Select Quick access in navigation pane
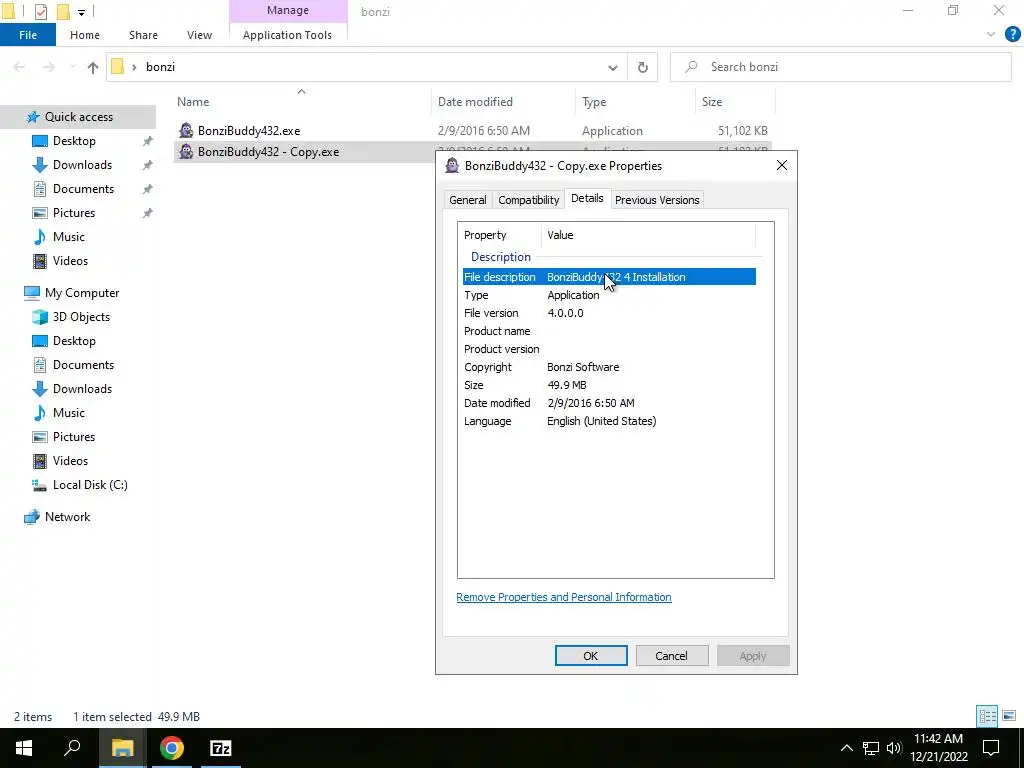This screenshot has height=768, width=1024. tap(78, 117)
